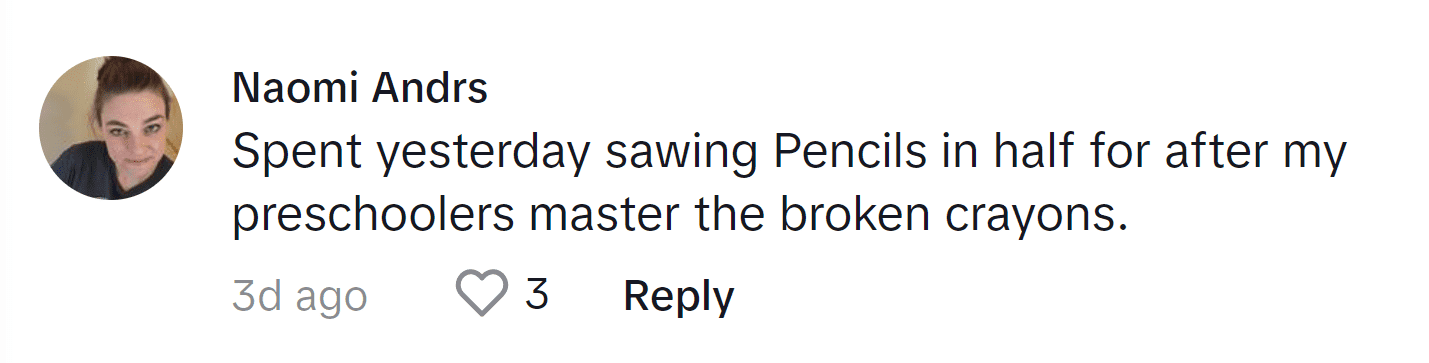Toggle the like on the preschoolers comment
Screen dimensions: 1429x363
[x=482, y=296]
